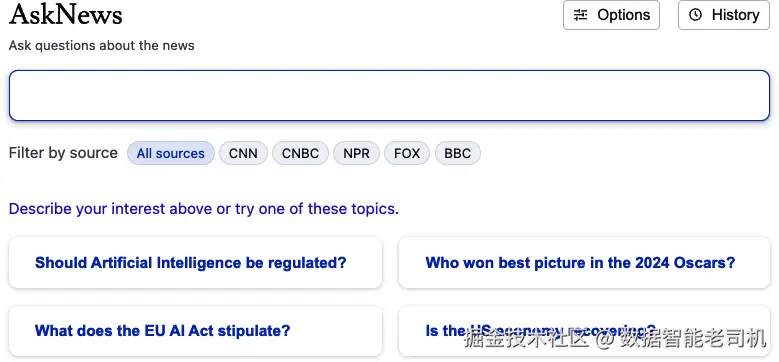Choose the NPR source filter

coord(357,153)
